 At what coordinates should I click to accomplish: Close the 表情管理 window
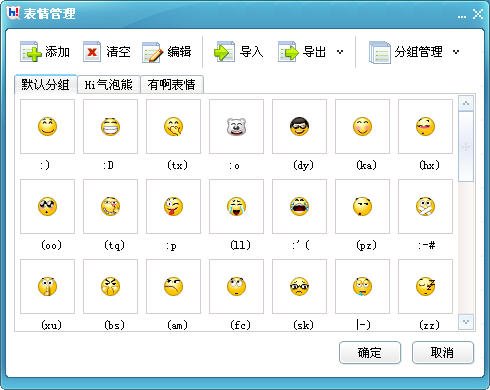(x=478, y=14)
